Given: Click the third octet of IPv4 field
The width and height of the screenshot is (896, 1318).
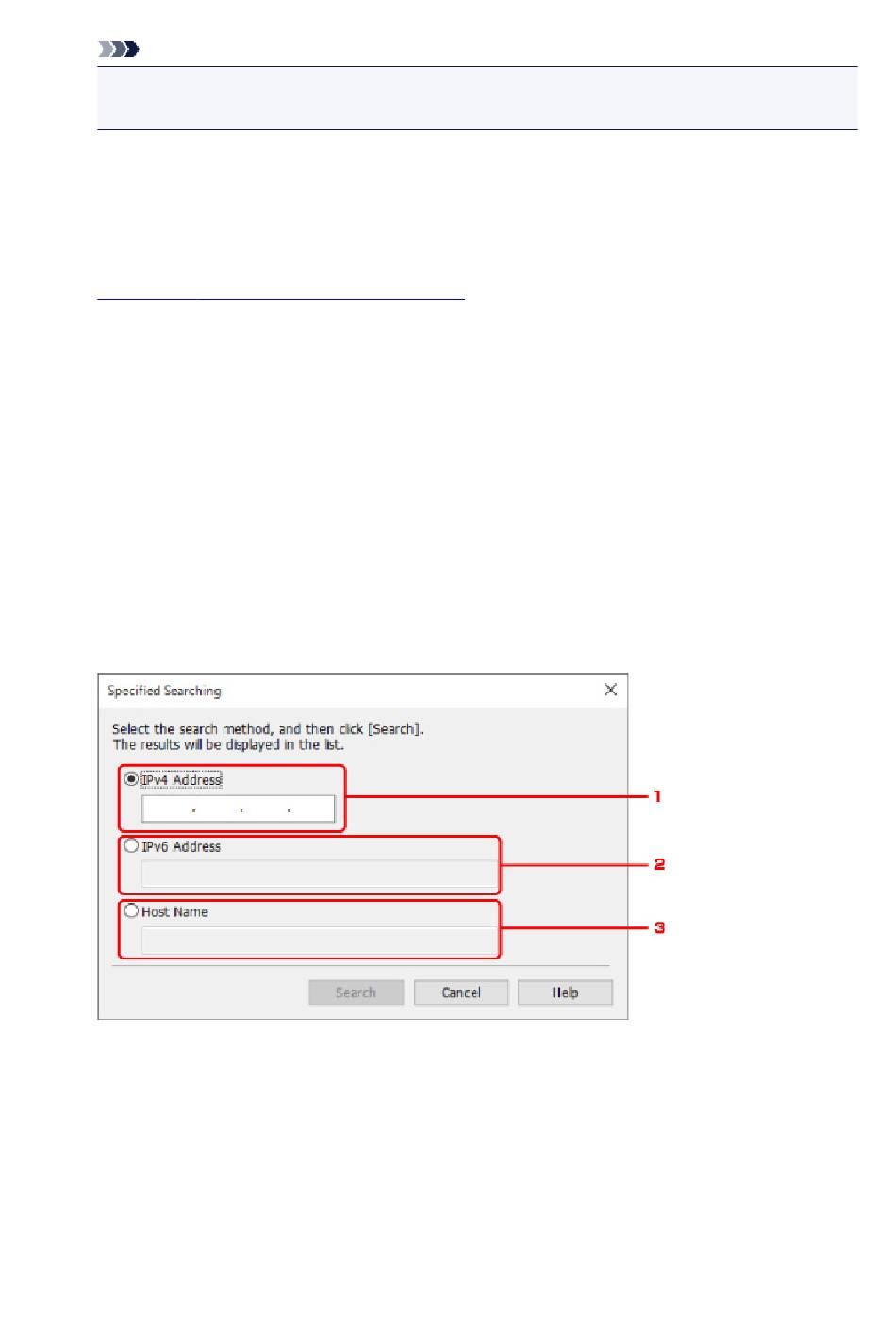Looking at the screenshot, I should coord(265,809).
